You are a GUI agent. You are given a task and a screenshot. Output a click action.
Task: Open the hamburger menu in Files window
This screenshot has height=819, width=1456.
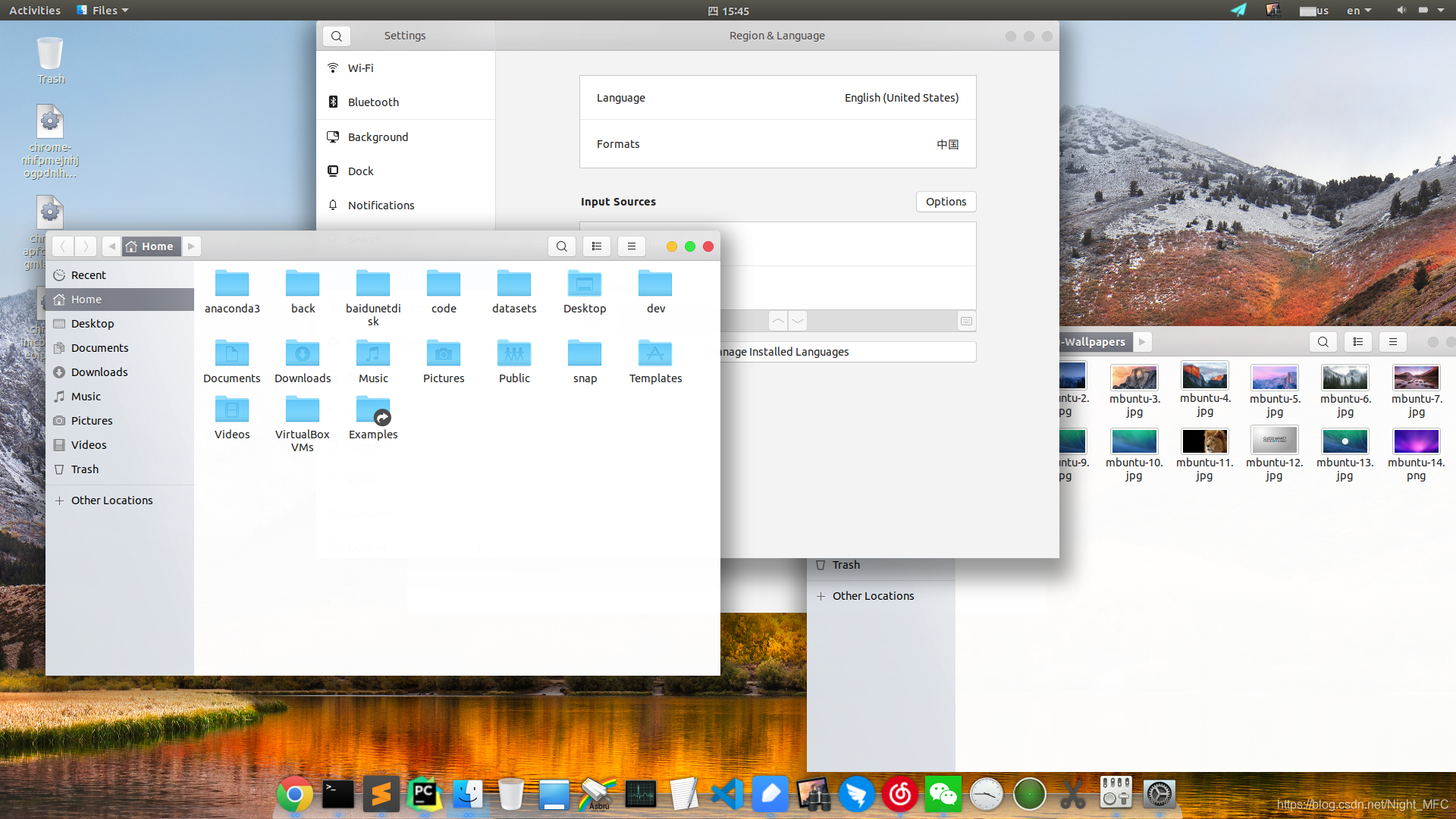tap(631, 246)
